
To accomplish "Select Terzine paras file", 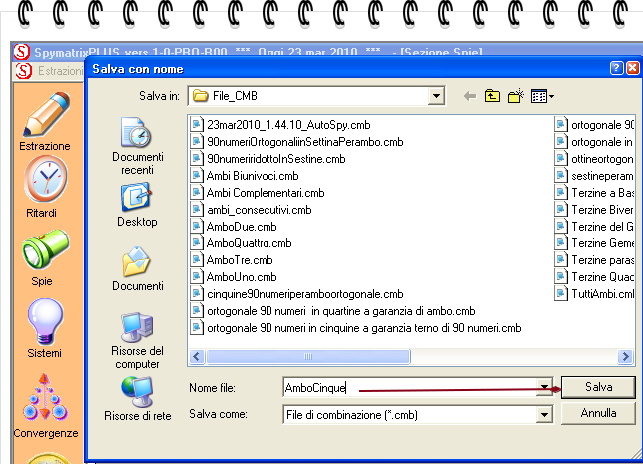I will coord(594,260).
